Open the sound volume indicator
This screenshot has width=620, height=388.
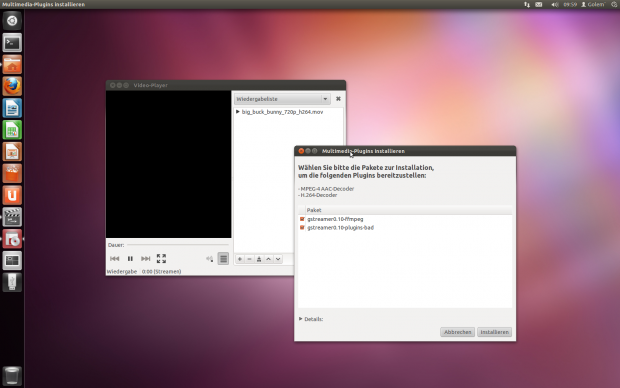[555, 4]
